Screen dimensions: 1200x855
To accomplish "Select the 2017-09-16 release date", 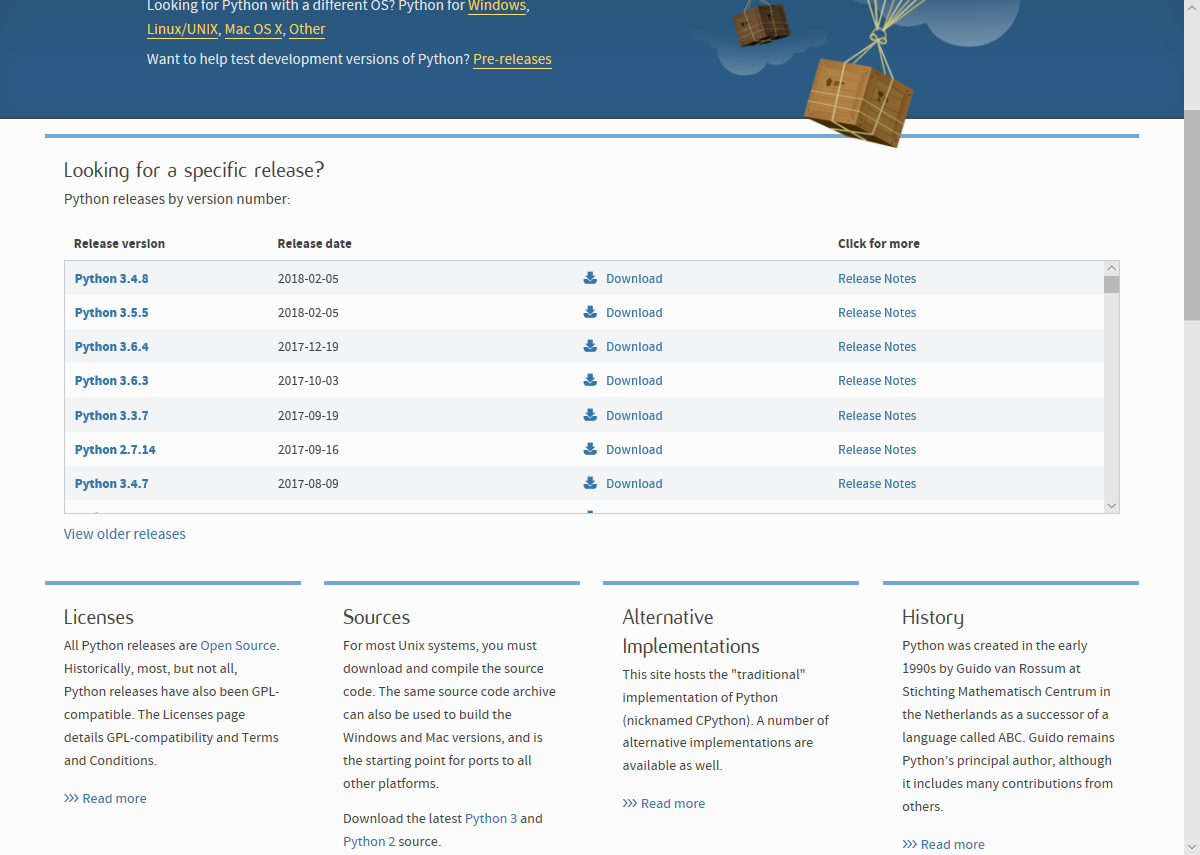I will (308, 450).
